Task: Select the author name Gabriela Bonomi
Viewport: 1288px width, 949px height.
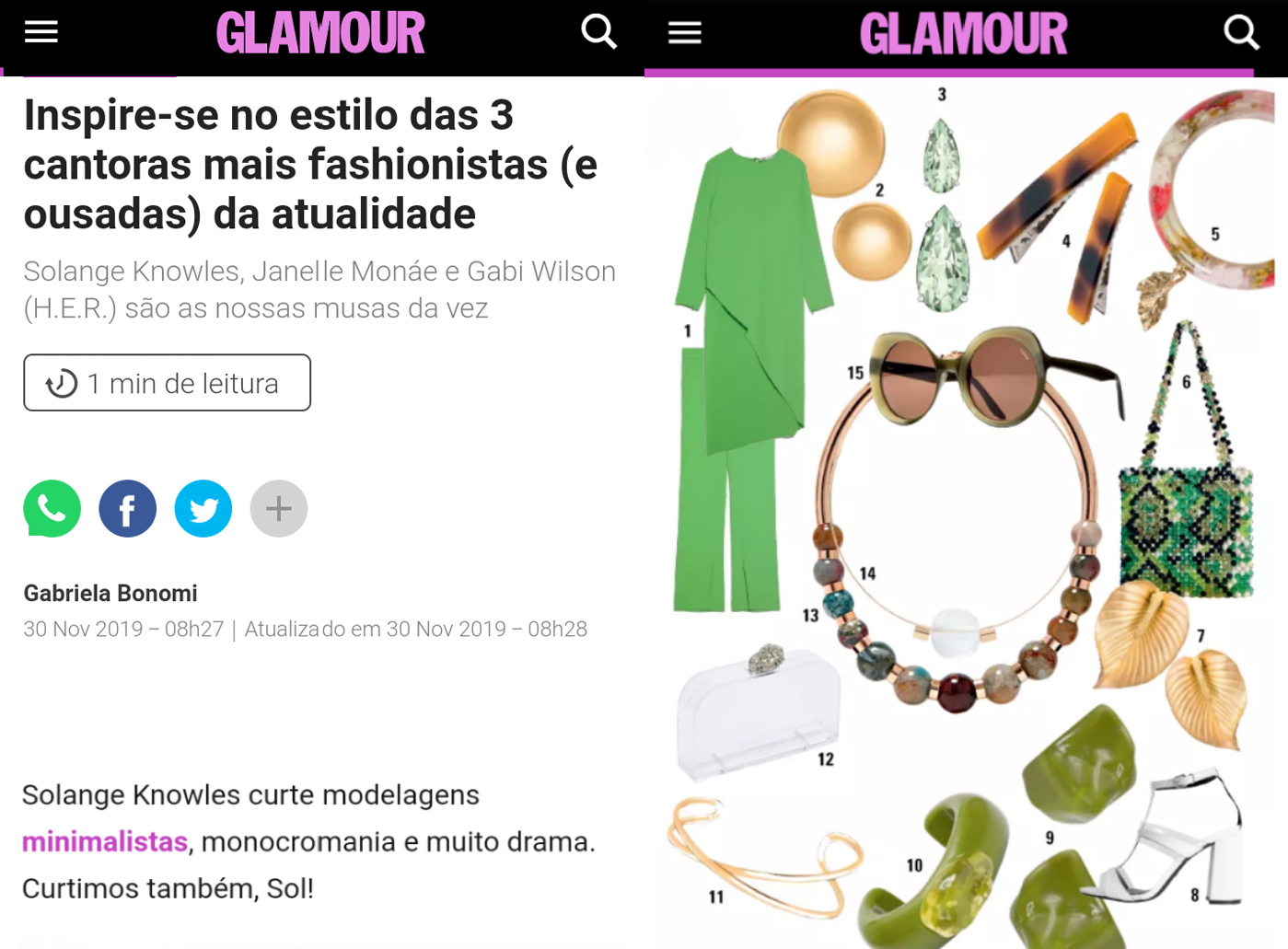Action: pyautogui.click(x=110, y=593)
